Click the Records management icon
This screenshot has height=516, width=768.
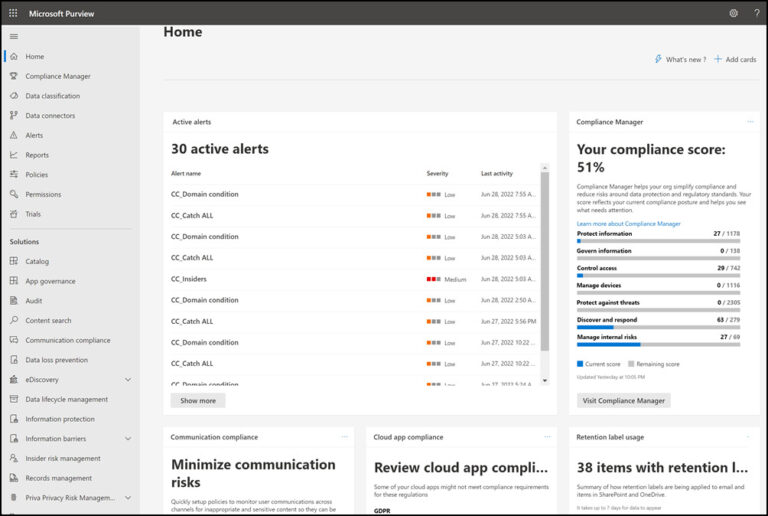(14, 478)
